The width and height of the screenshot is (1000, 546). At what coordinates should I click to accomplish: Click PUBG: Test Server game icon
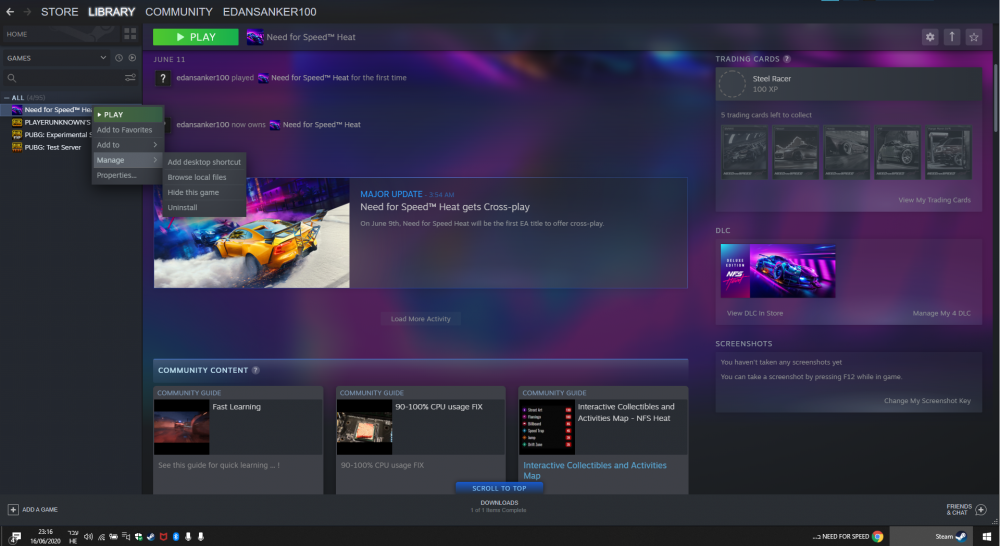pyautogui.click(x=17, y=147)
